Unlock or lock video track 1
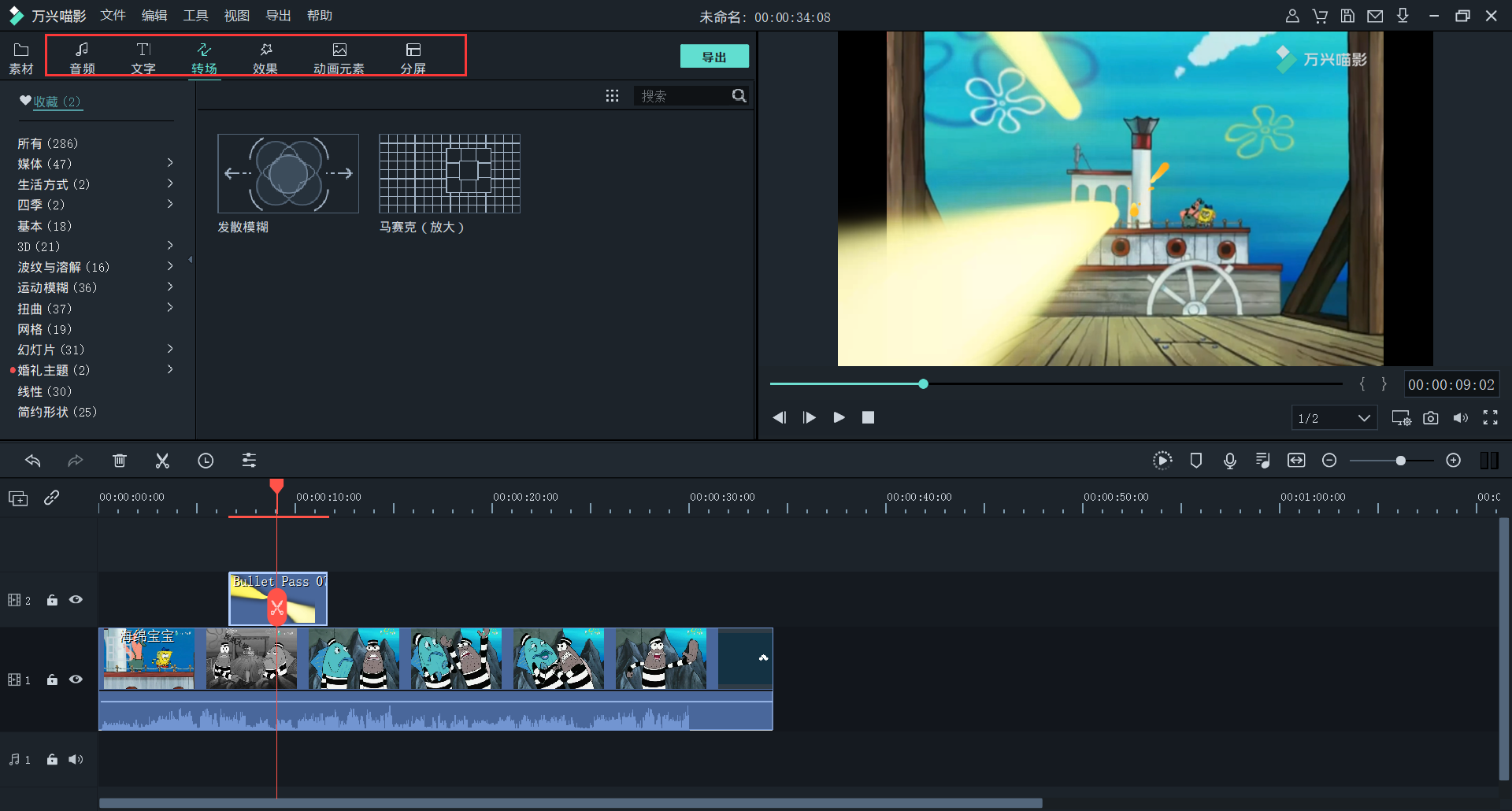The image size is (1512, 811). [52, 680]
